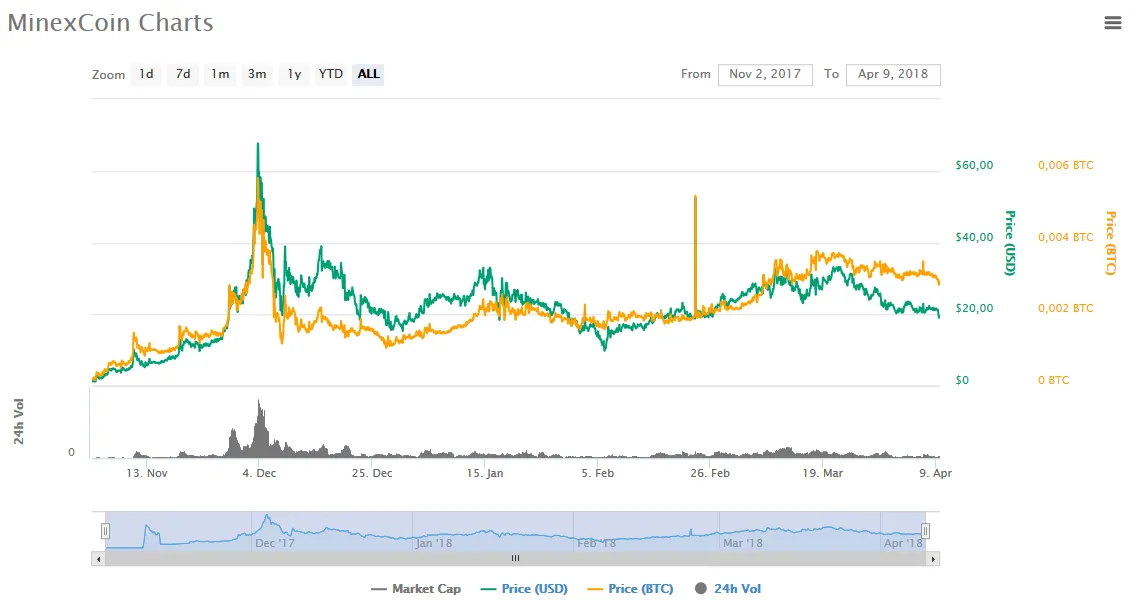
Task: Click the 5. Feb date label
Action: 598,473
